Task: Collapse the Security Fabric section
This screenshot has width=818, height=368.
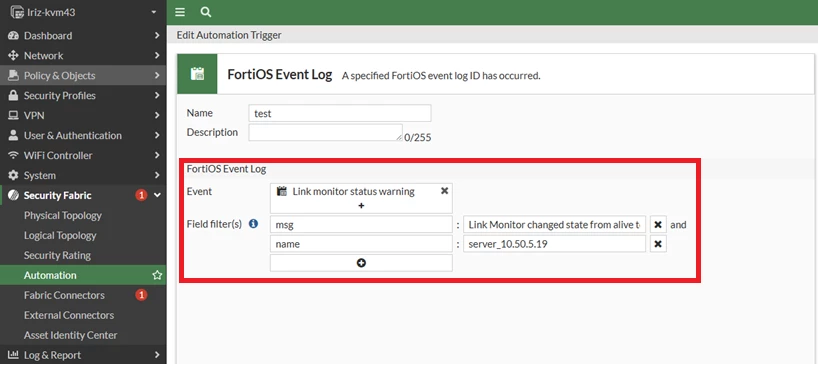Action: (x=158, y=195)
